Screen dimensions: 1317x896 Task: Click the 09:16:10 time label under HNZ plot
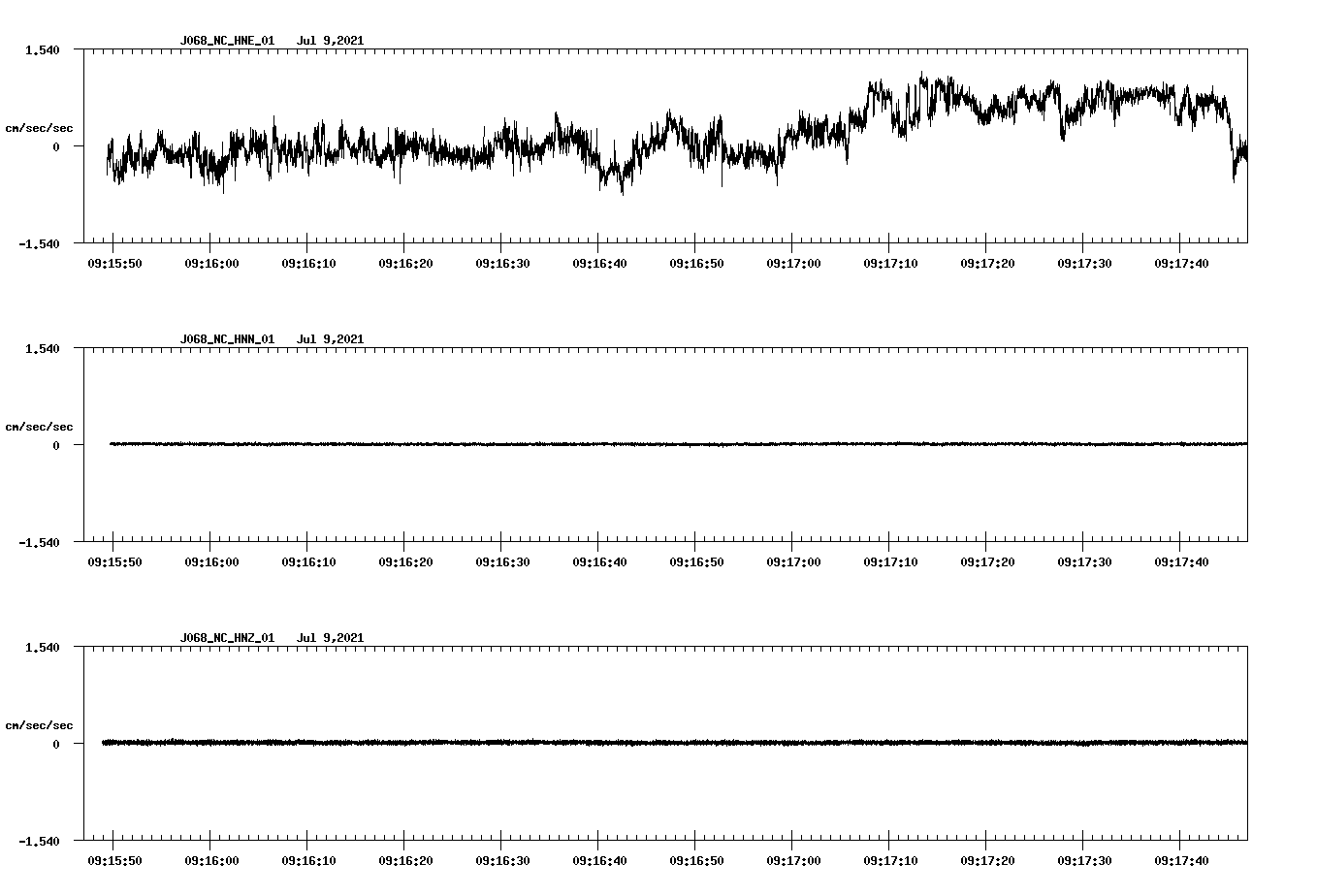308,861
